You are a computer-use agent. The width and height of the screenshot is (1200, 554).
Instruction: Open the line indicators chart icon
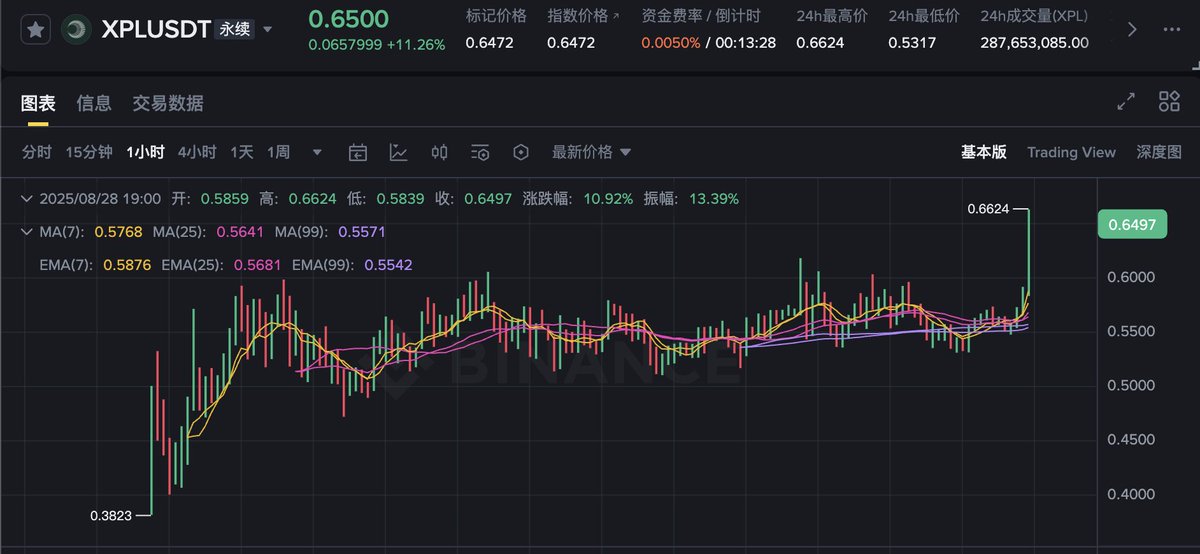point(398,152)
